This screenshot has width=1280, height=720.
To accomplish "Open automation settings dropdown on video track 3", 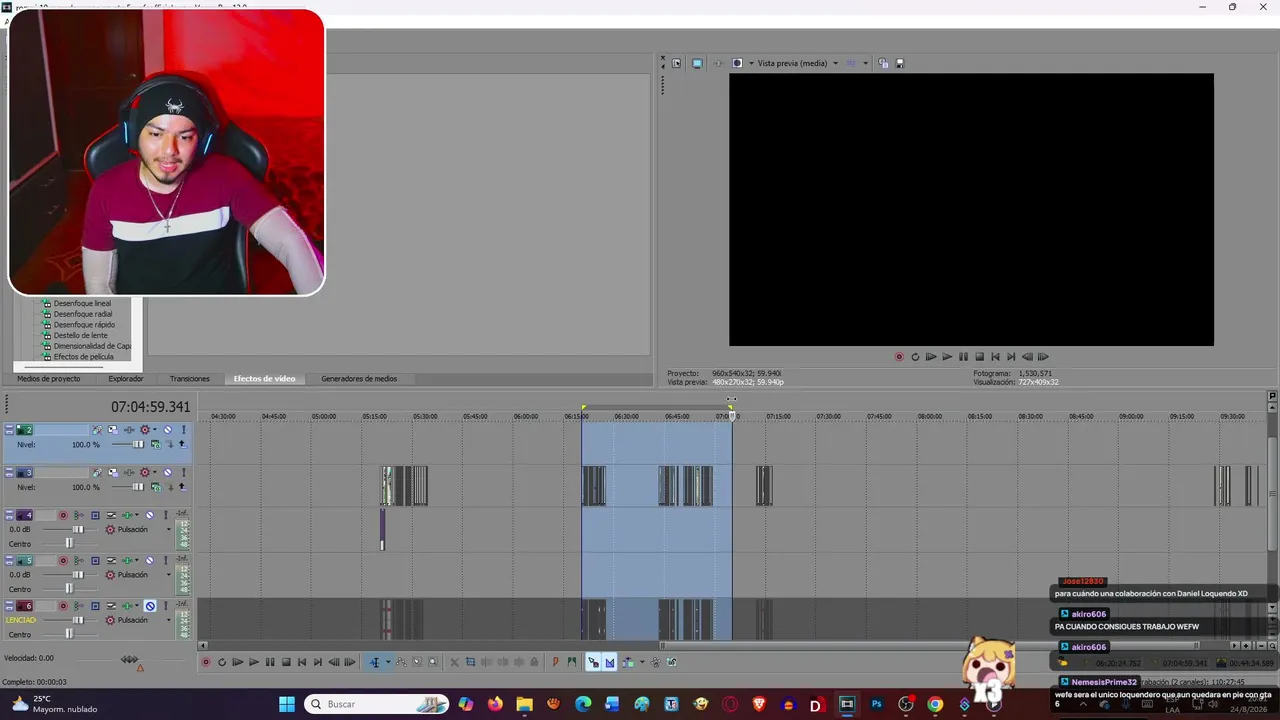I will pyautogui.click(x=155, y=473).
